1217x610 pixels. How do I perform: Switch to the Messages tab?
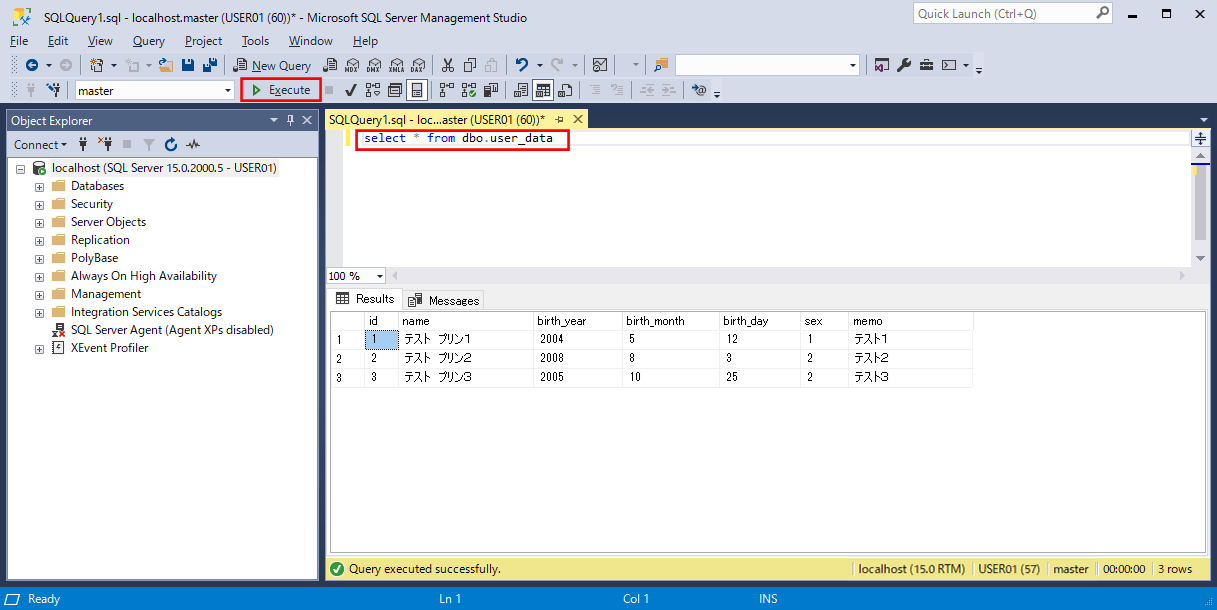tap(444, 300)
